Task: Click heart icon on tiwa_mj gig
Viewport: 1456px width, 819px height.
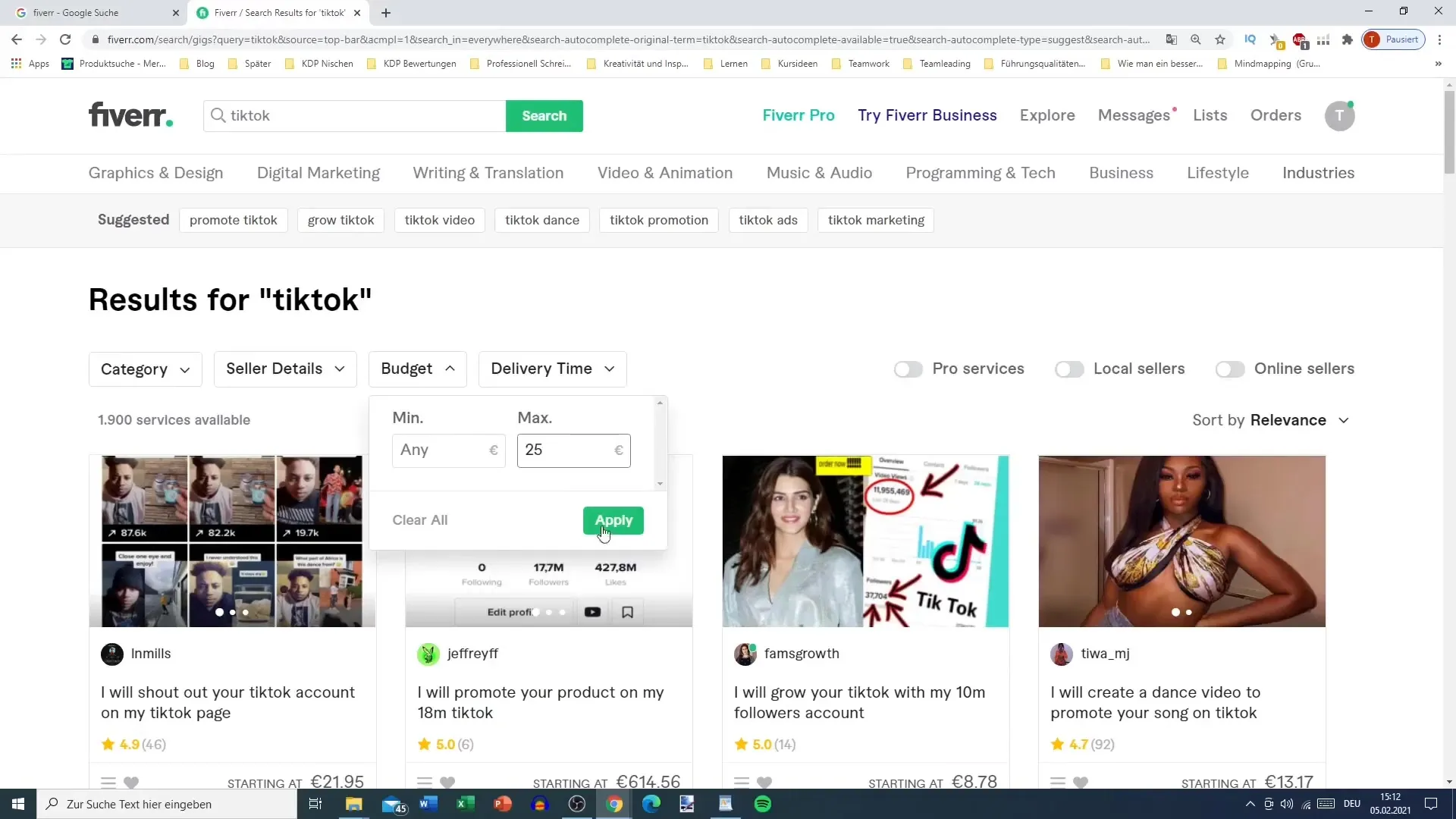Action: point(1081,783)
